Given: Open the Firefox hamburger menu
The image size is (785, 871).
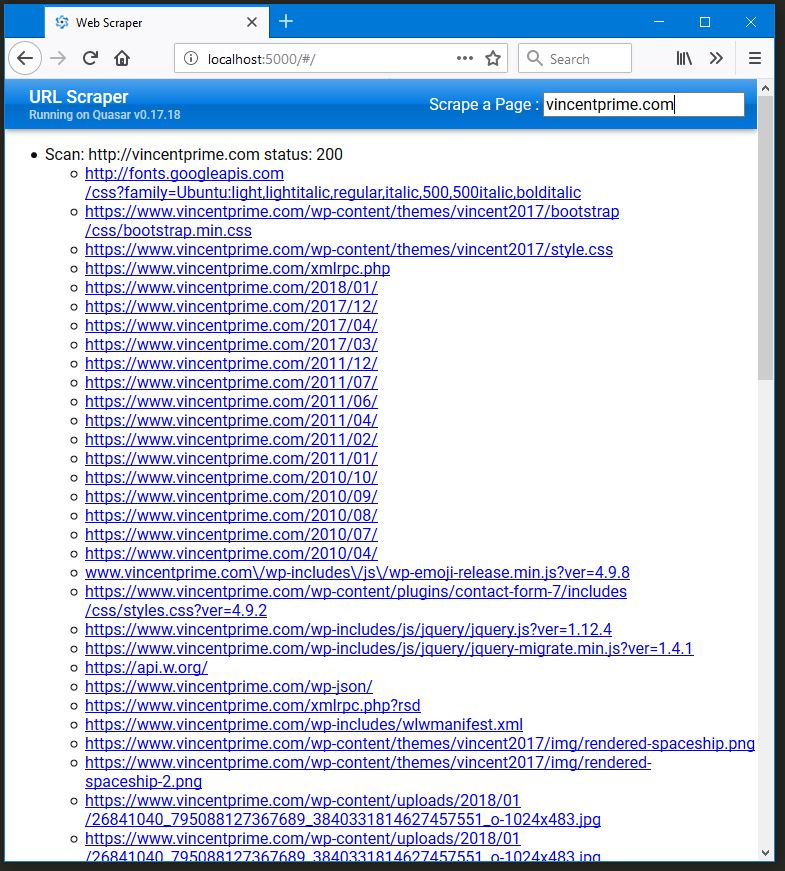Looking at the screenshot, I should pyautogui.click(x=754, y=58).
